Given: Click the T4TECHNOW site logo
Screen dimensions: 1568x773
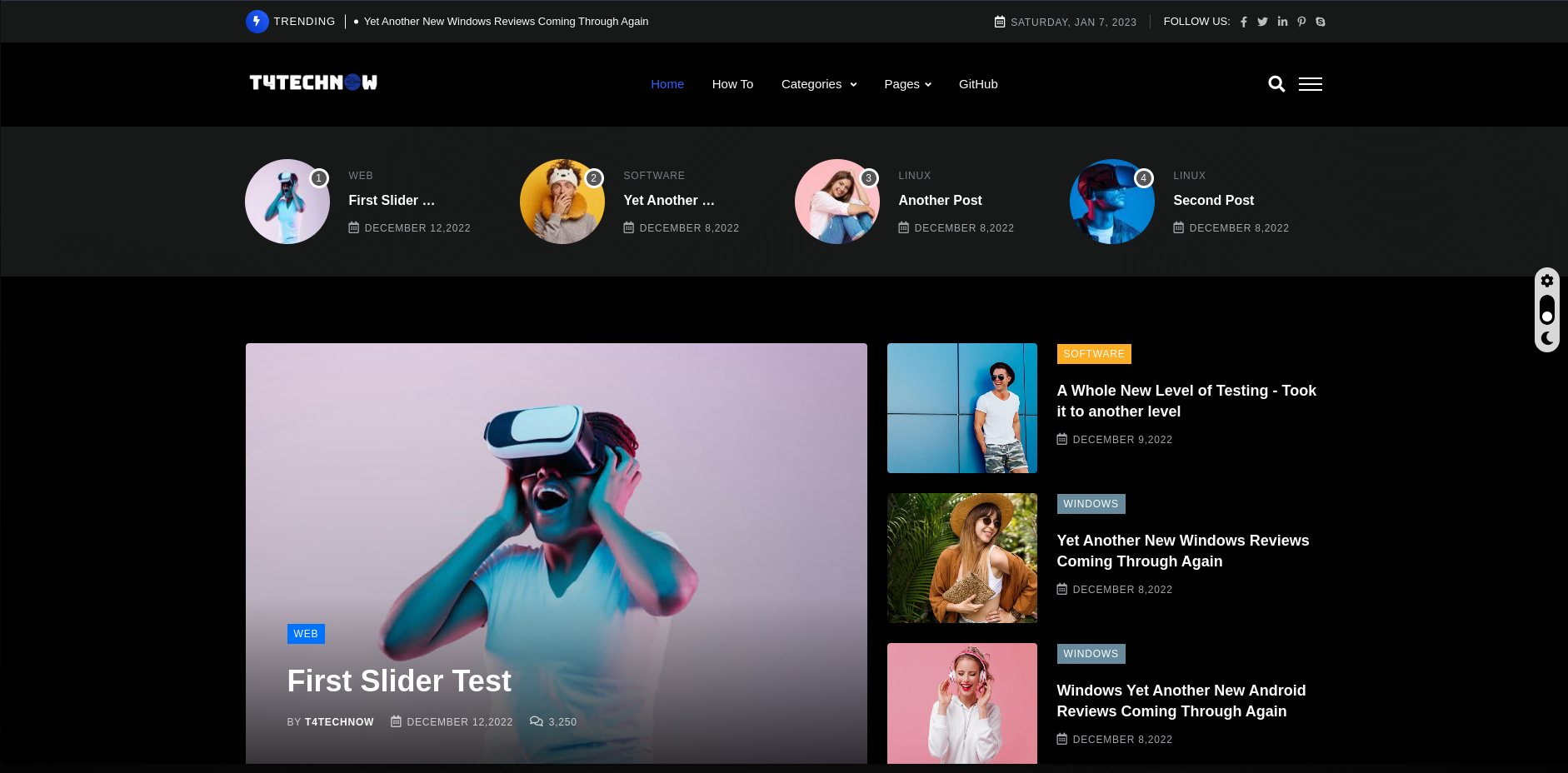Looking at the screenshot, I should [x=313, y=82].
